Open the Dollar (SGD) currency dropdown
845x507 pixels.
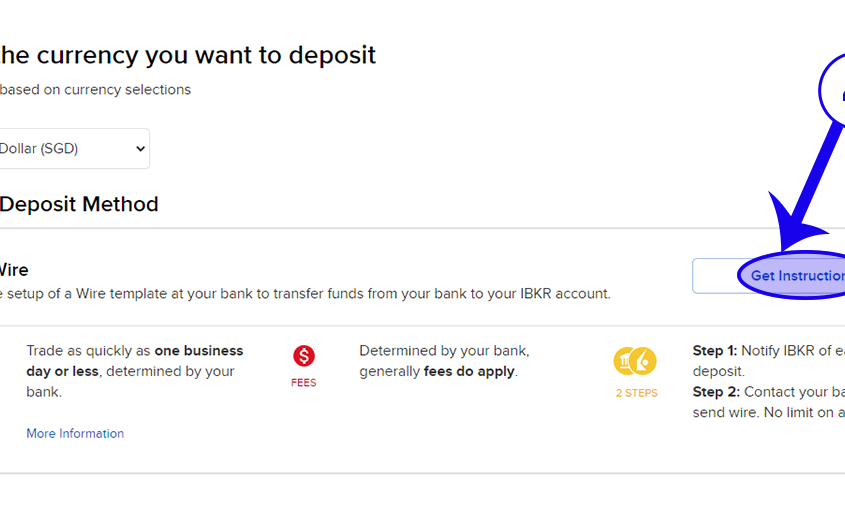(x=72, y=148)
